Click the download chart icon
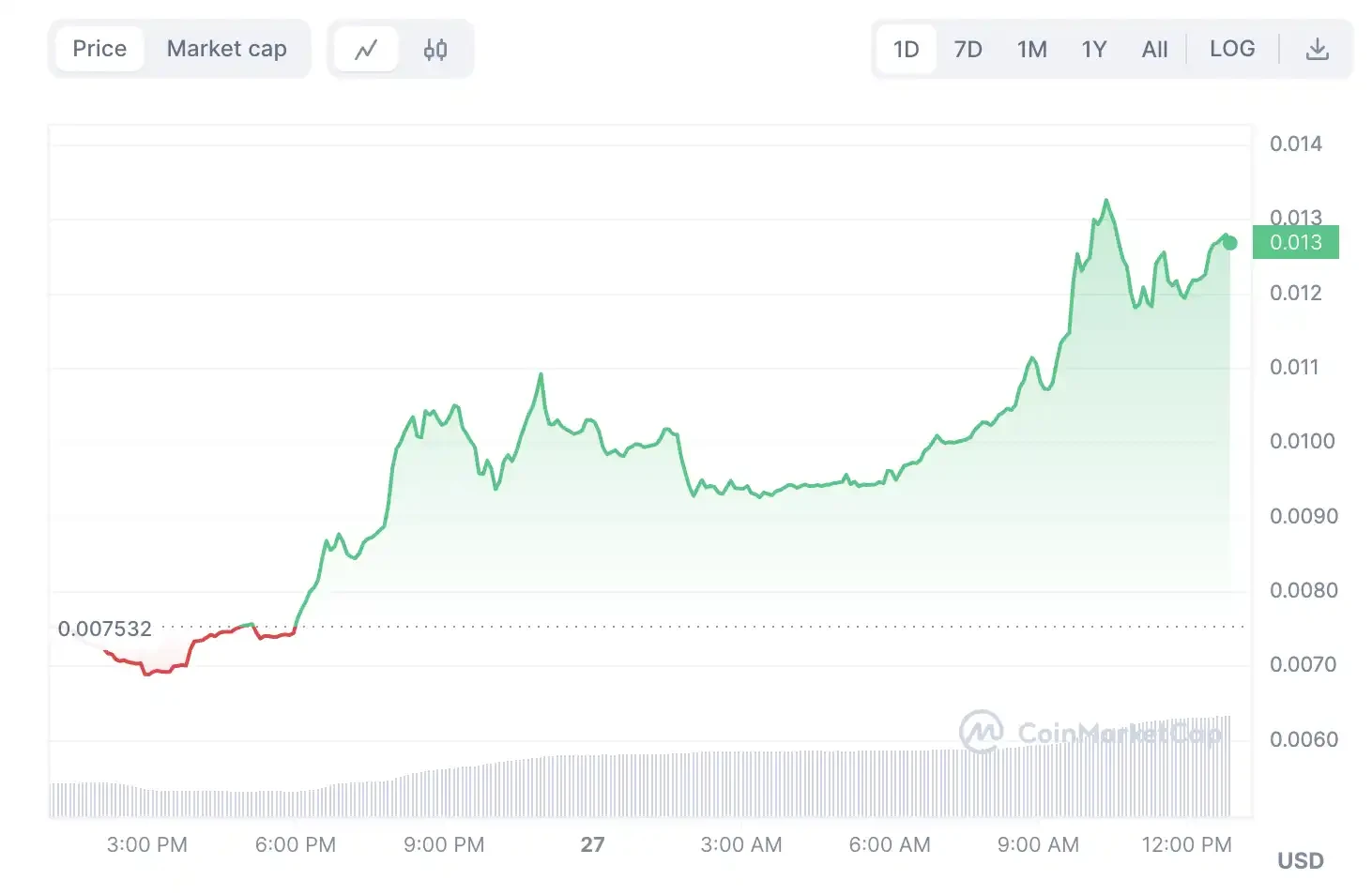The height and width of the screenshot is (895, 1372). pos(1318,48)
